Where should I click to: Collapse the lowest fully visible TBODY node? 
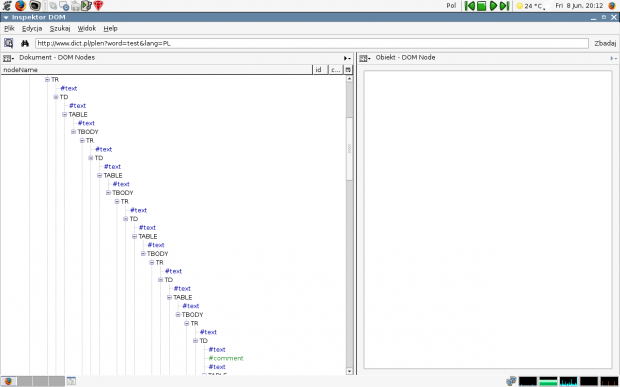(x=178, y=315)
